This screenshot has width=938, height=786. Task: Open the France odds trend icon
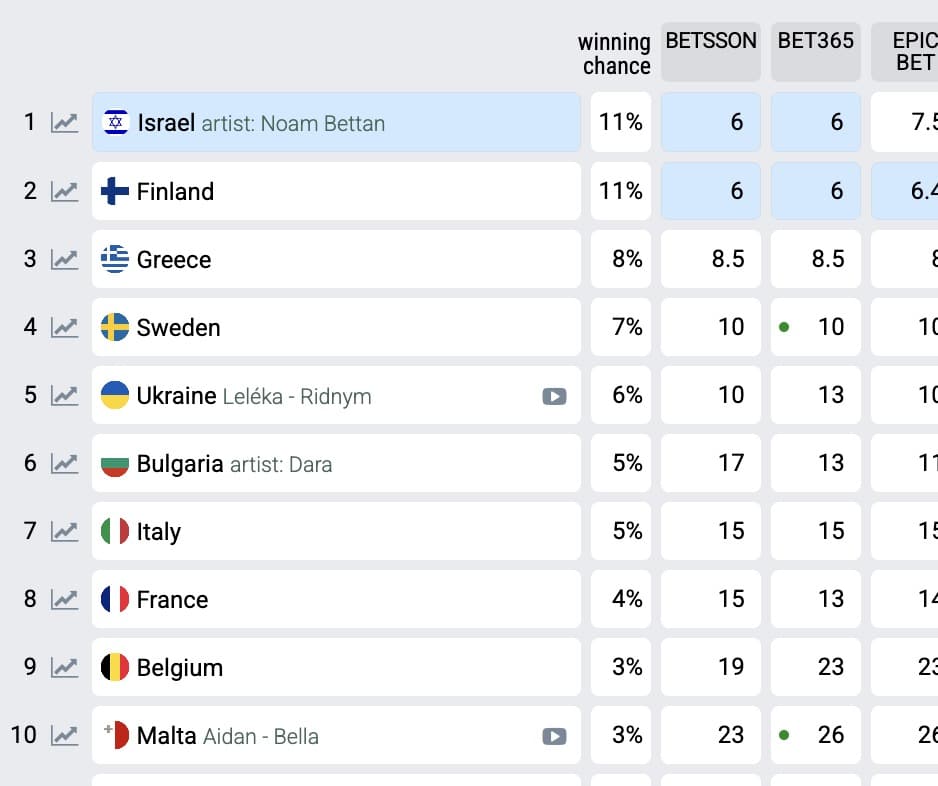point(65,599)
